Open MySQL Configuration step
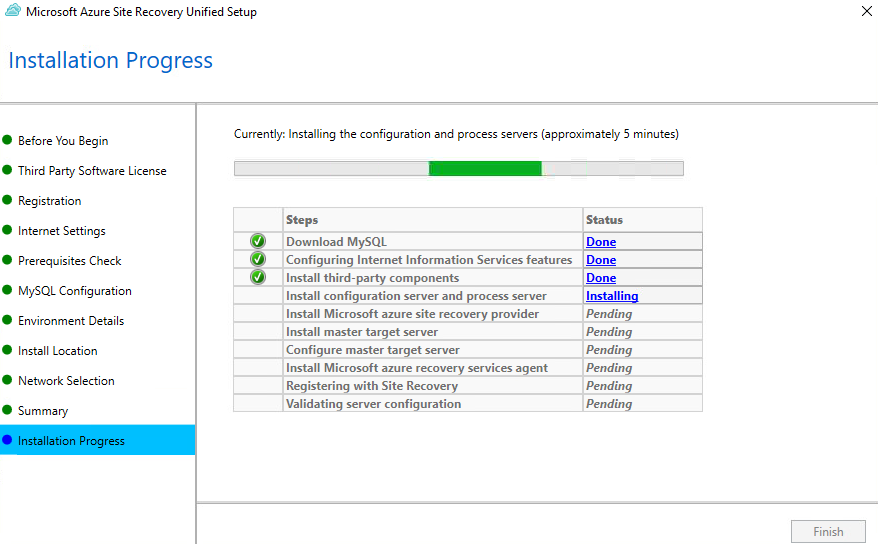Screen dimensions: 878x544 [x=74, y=291]
